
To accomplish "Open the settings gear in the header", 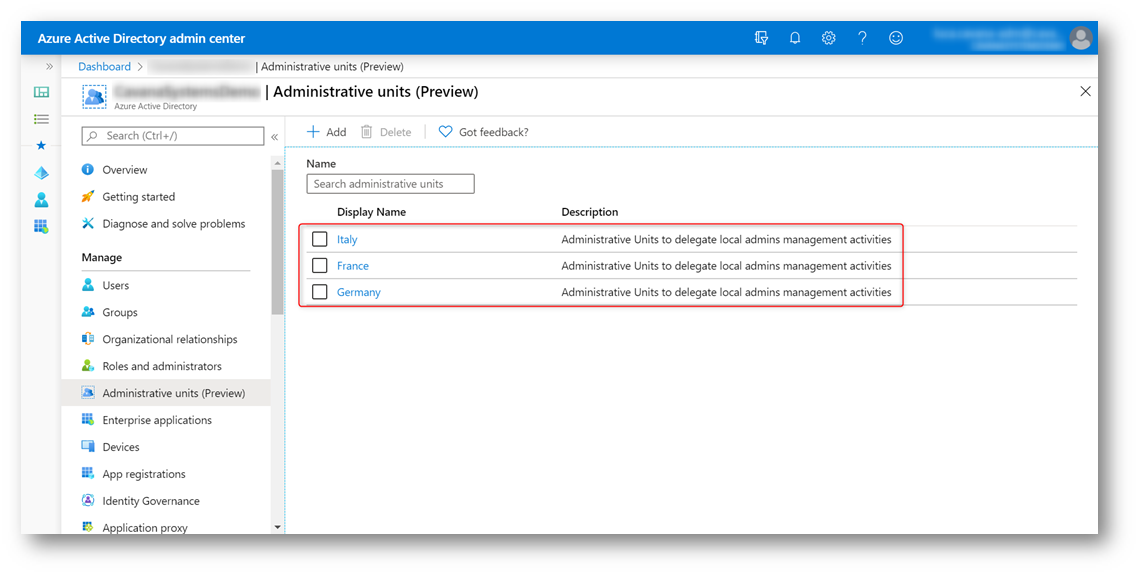I will tap(828, 38).
